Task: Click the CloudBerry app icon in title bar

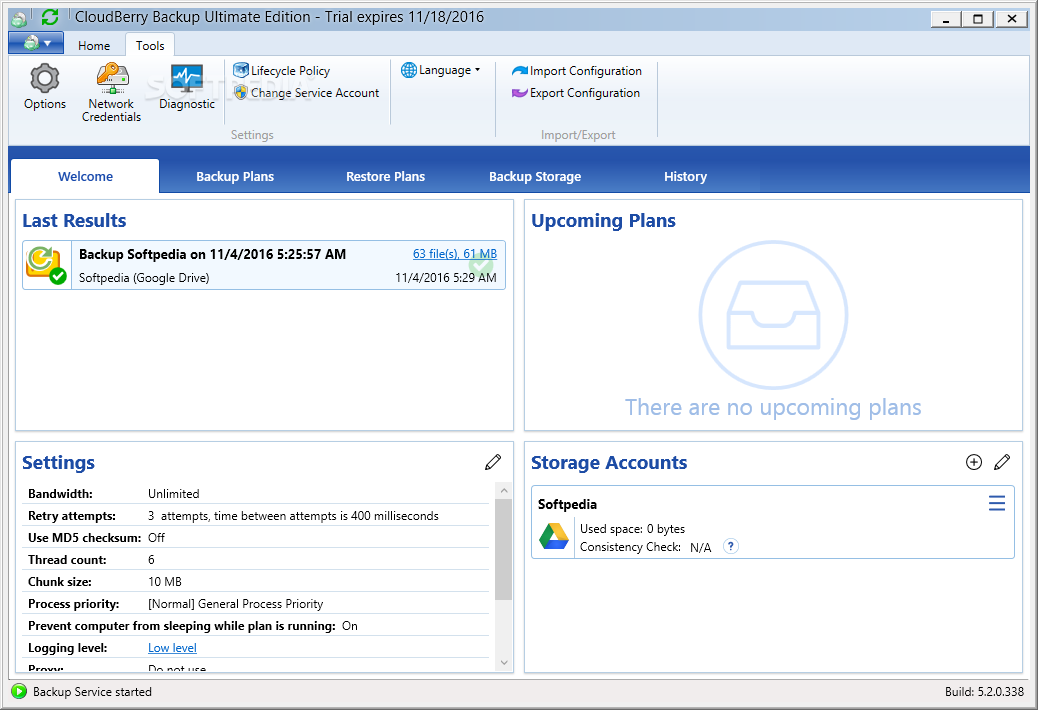Action: (20, 18)
